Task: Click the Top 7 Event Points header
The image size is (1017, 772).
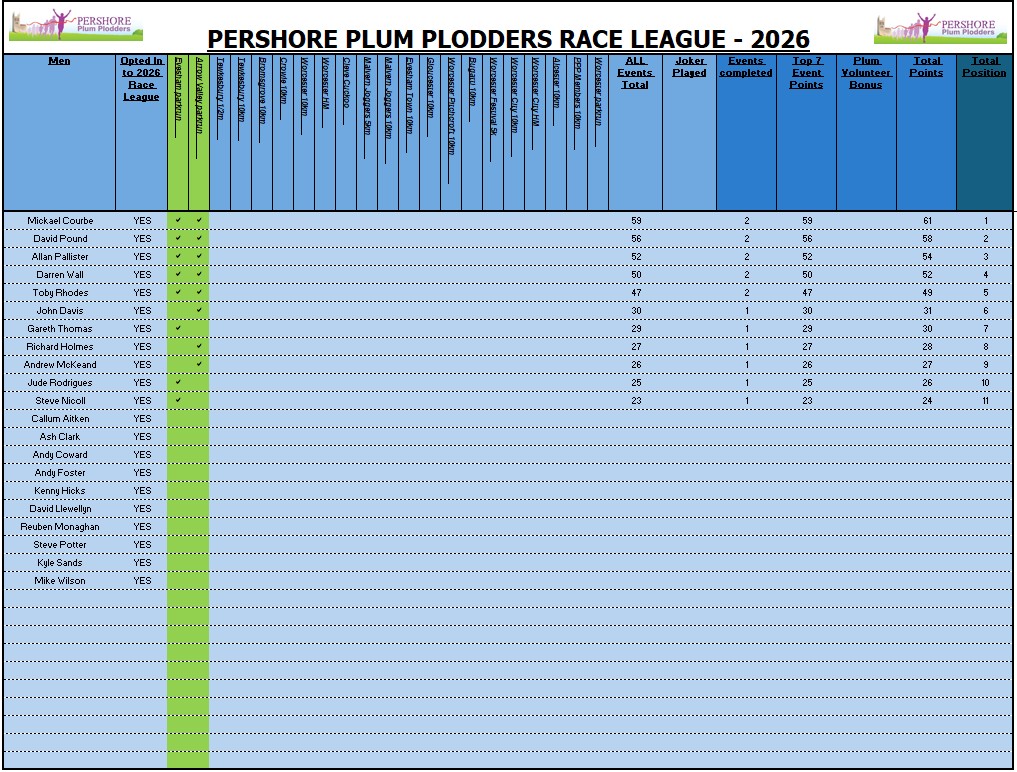Action: click(806, 73)
